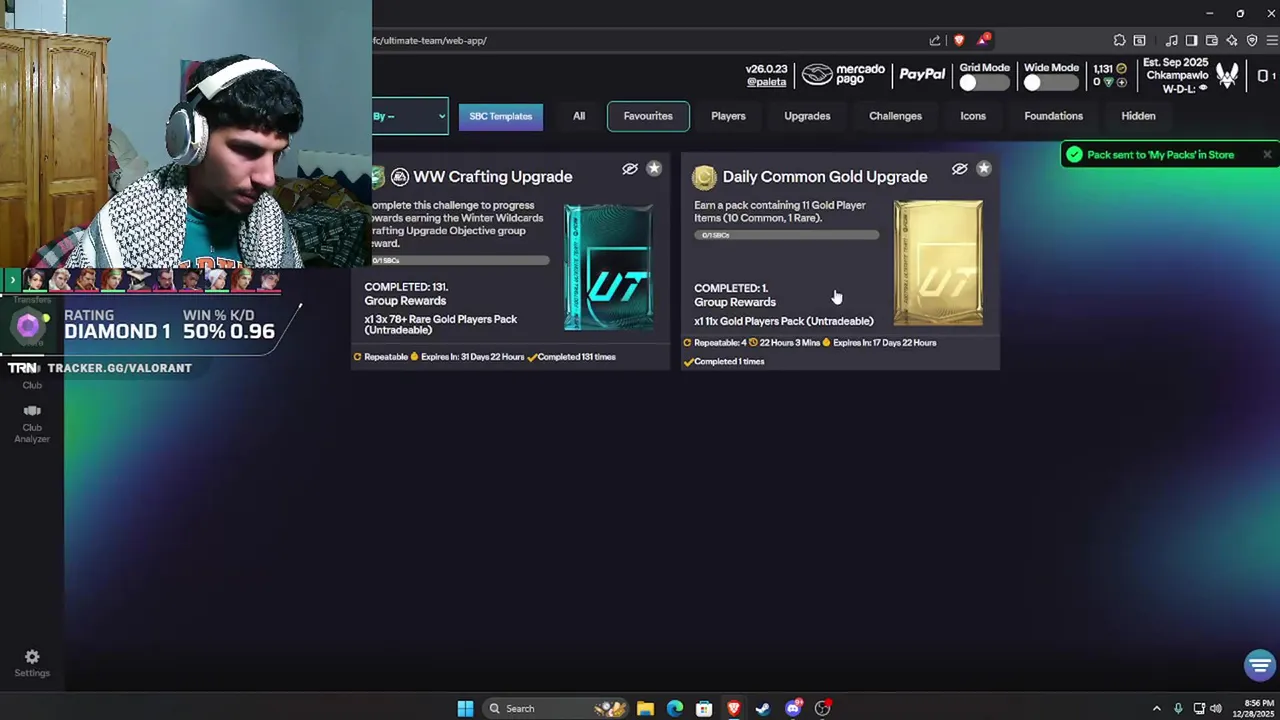Open the Windows Start menu

click(465, 708)
